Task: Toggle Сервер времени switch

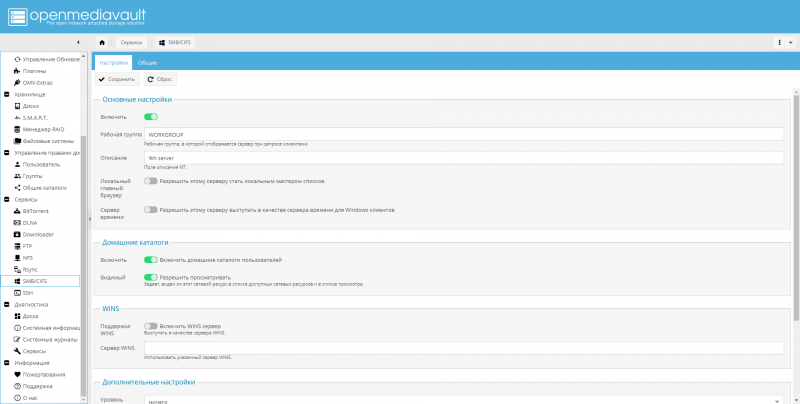Action: click(x=151, y=210)
